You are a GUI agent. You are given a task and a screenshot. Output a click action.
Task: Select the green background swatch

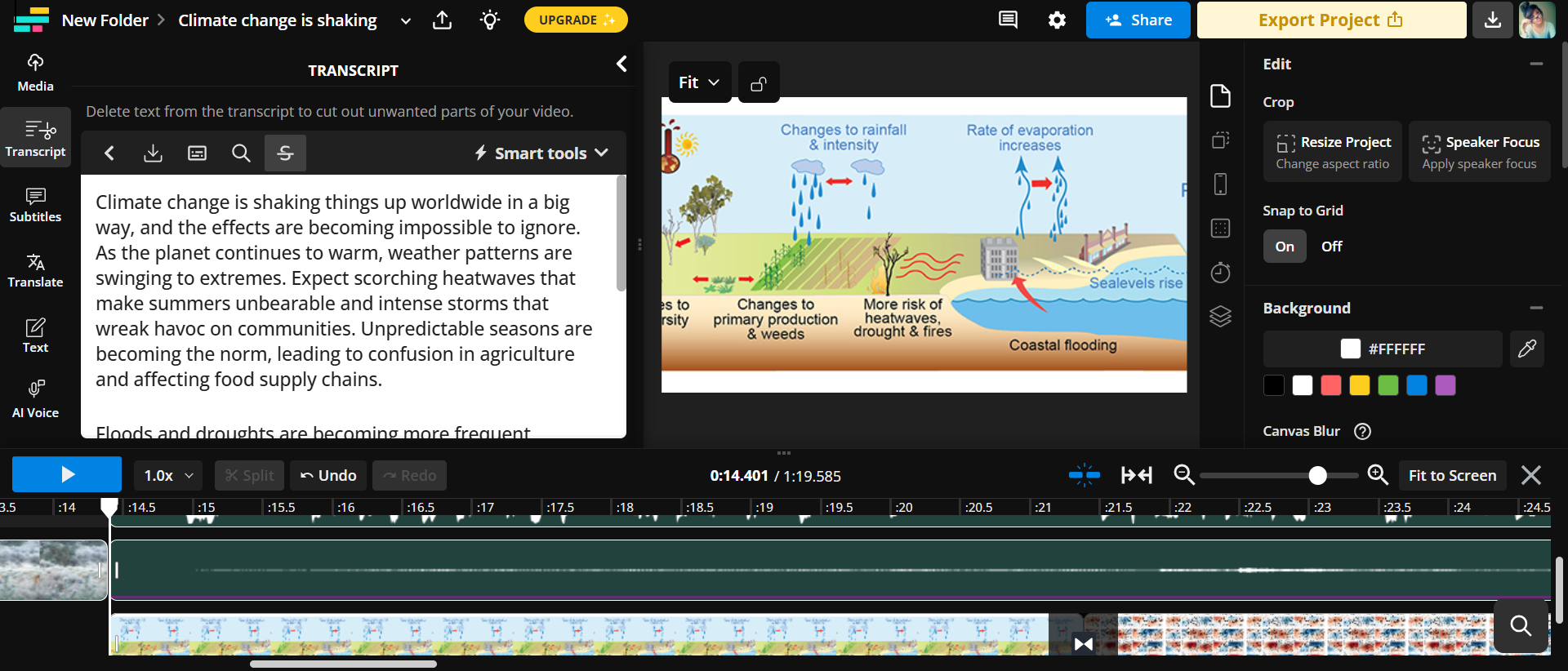pos(1388,385)
